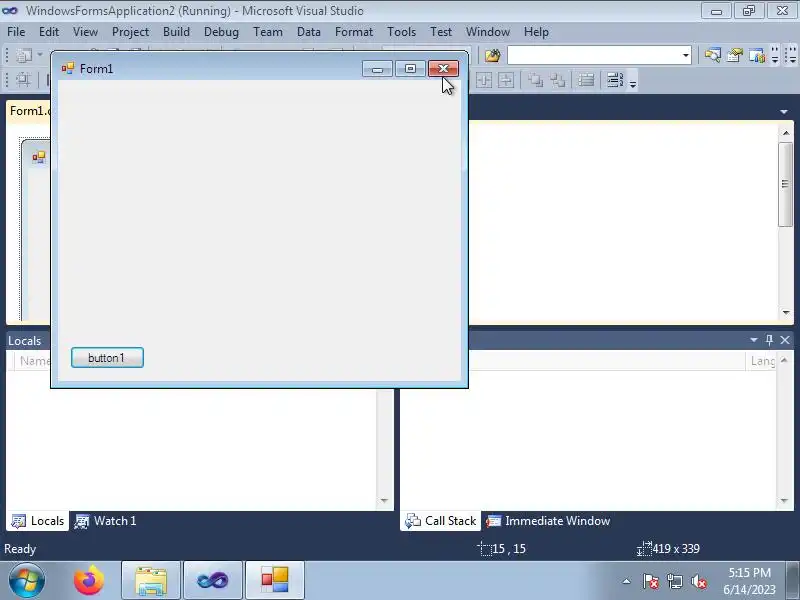The width and height of the screenshot is (800, 600).
Task: Expand the Layout toolbar overflow arrow
Action: point(633,82)
